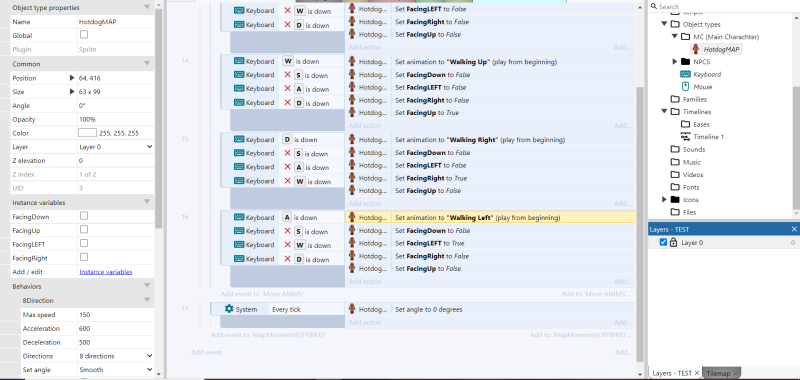Click 'Add event to MapMovment(OFFBIKE)'
Image resolution: width=800 pixels, height=380 pixels.
[x=268, y=335]
